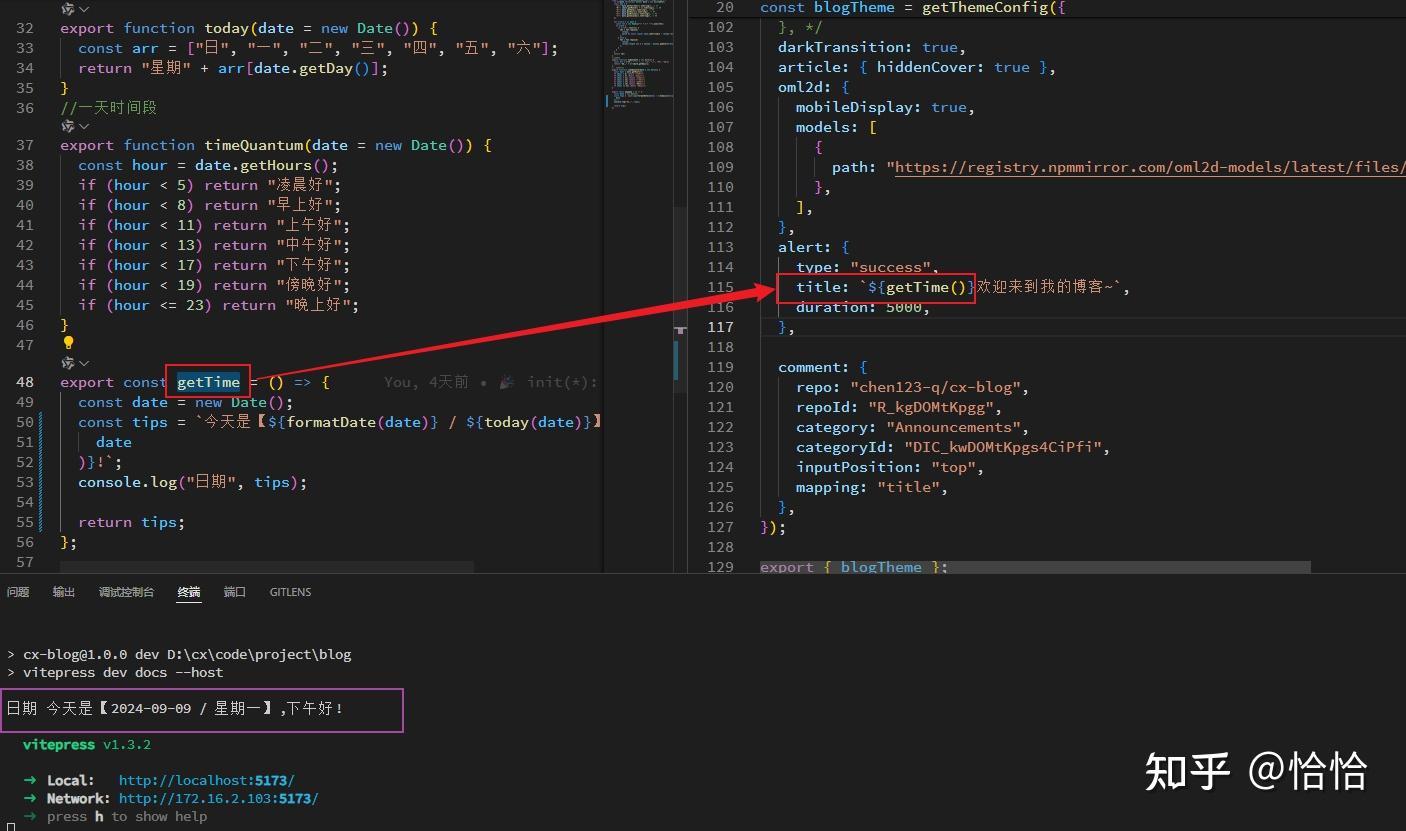Expand the code lens chevron above getTime
This screenshot has width=1406, height=831.
point(84,363)
